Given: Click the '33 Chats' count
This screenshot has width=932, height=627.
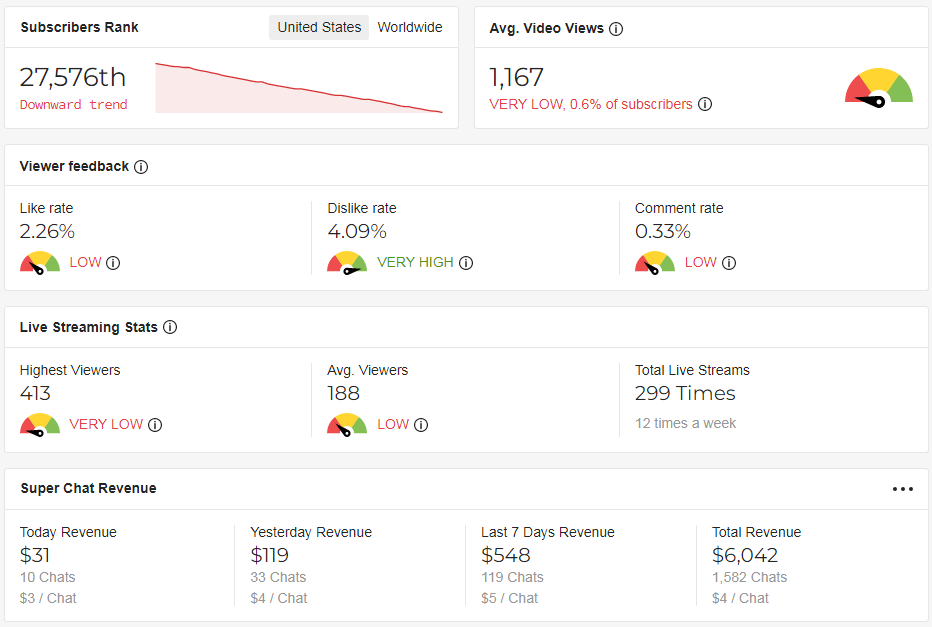Looking at the screenshot, I should point(278,577).
